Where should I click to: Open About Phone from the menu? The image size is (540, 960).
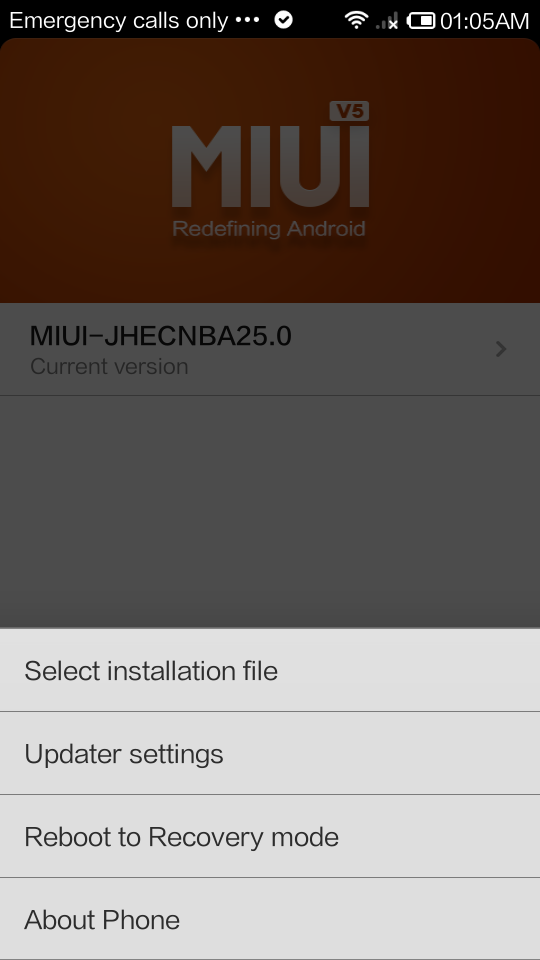pos(270,919)
